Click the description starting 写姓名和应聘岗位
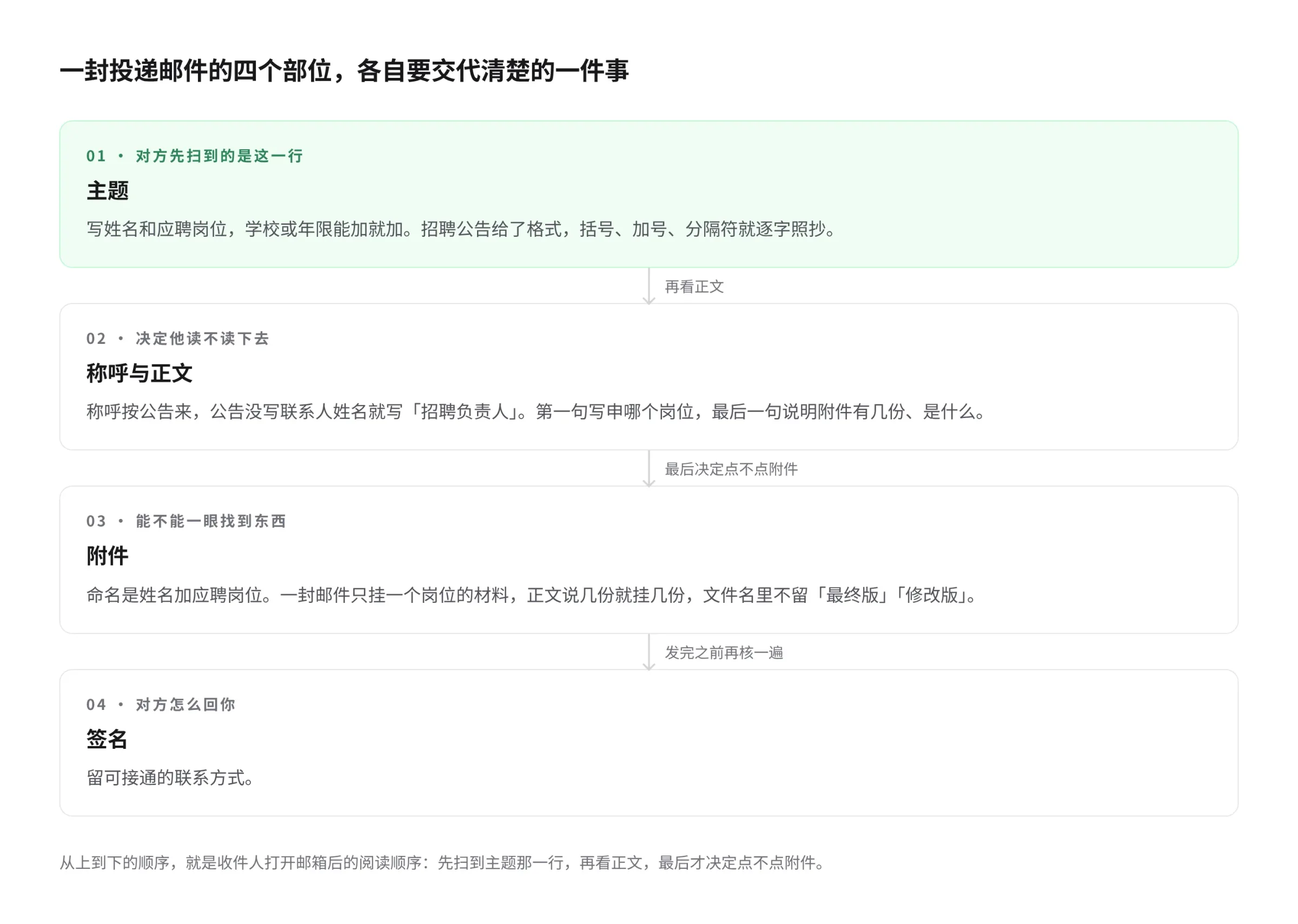Image resolution: width=1298 pixels, height=924 pixels. coord(461,229)
